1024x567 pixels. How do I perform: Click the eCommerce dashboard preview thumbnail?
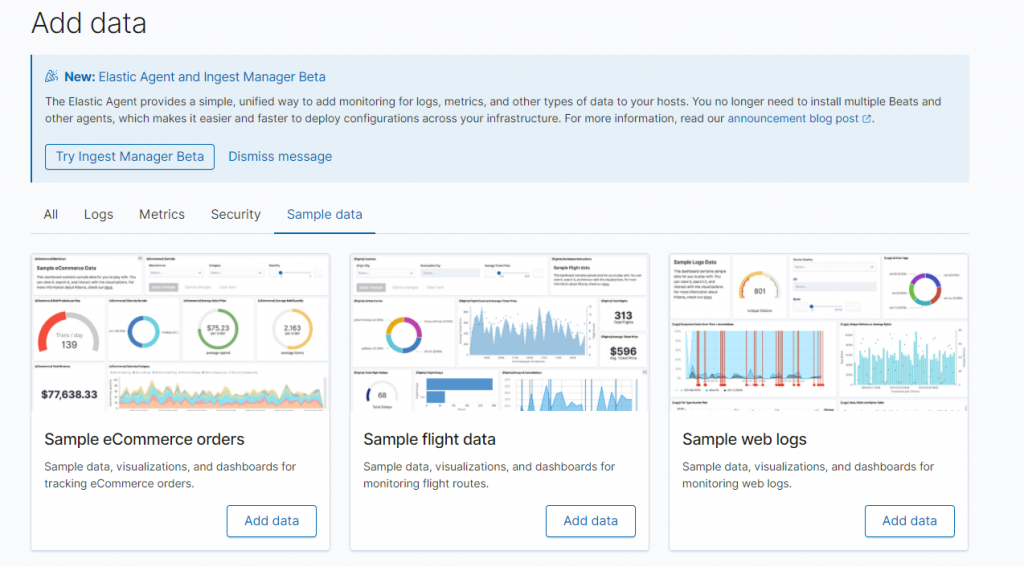click(180, 332)
